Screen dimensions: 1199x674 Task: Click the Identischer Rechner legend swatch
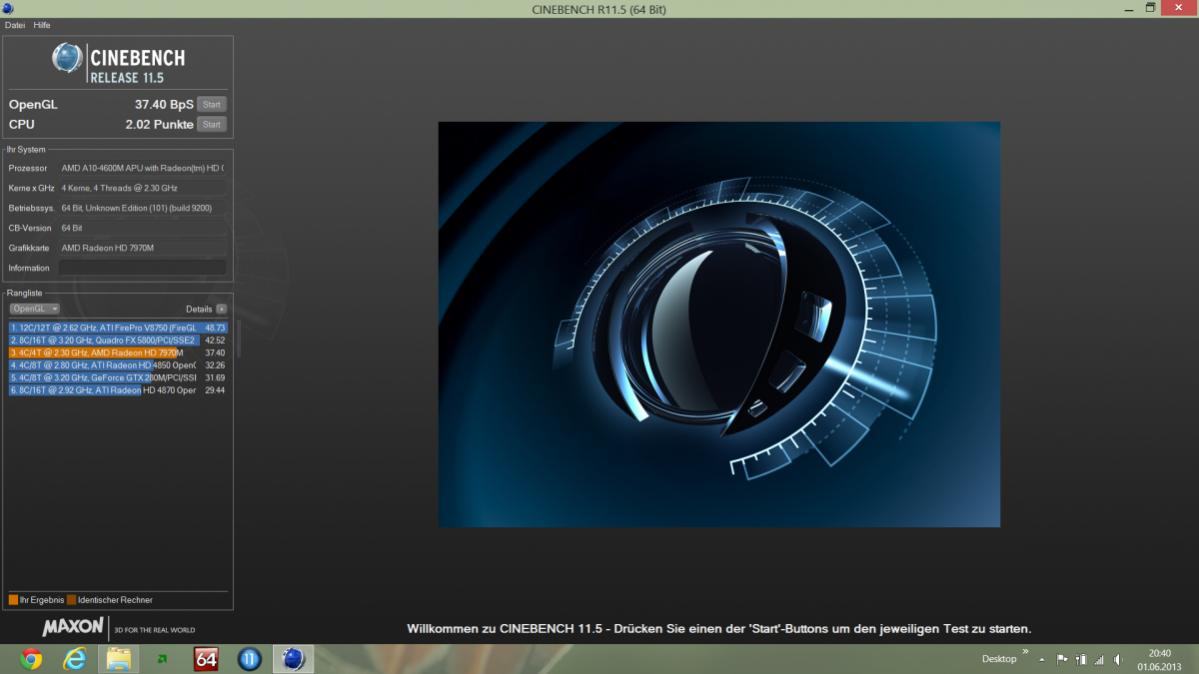pos(71,600)
